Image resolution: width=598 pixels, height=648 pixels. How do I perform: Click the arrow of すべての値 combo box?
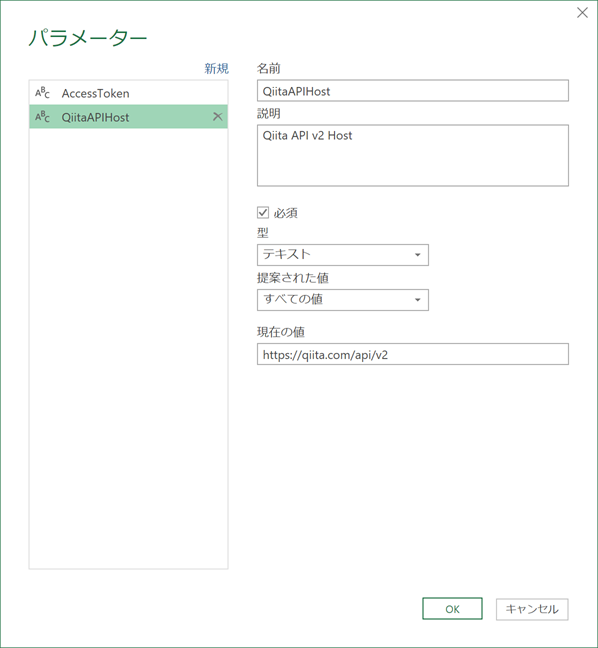pyautogui.click(x=417, y=300)
